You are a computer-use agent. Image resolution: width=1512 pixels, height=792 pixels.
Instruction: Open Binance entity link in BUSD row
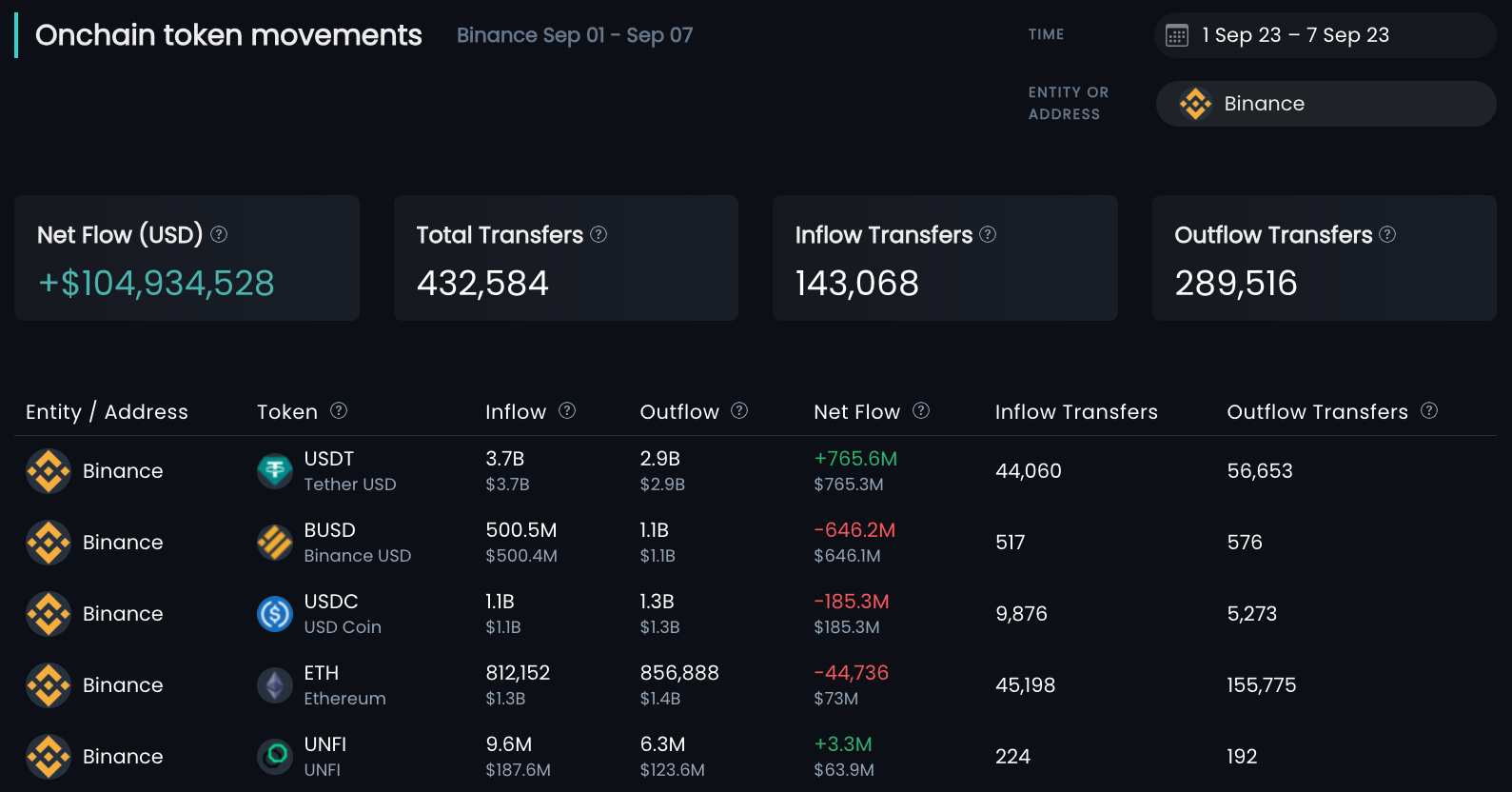click(x=123, y=543)
